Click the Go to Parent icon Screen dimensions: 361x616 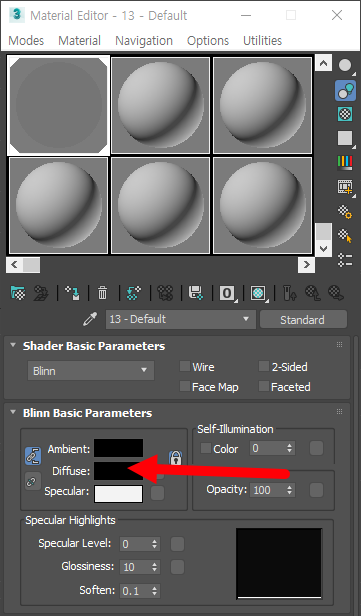tap(313, 293)
